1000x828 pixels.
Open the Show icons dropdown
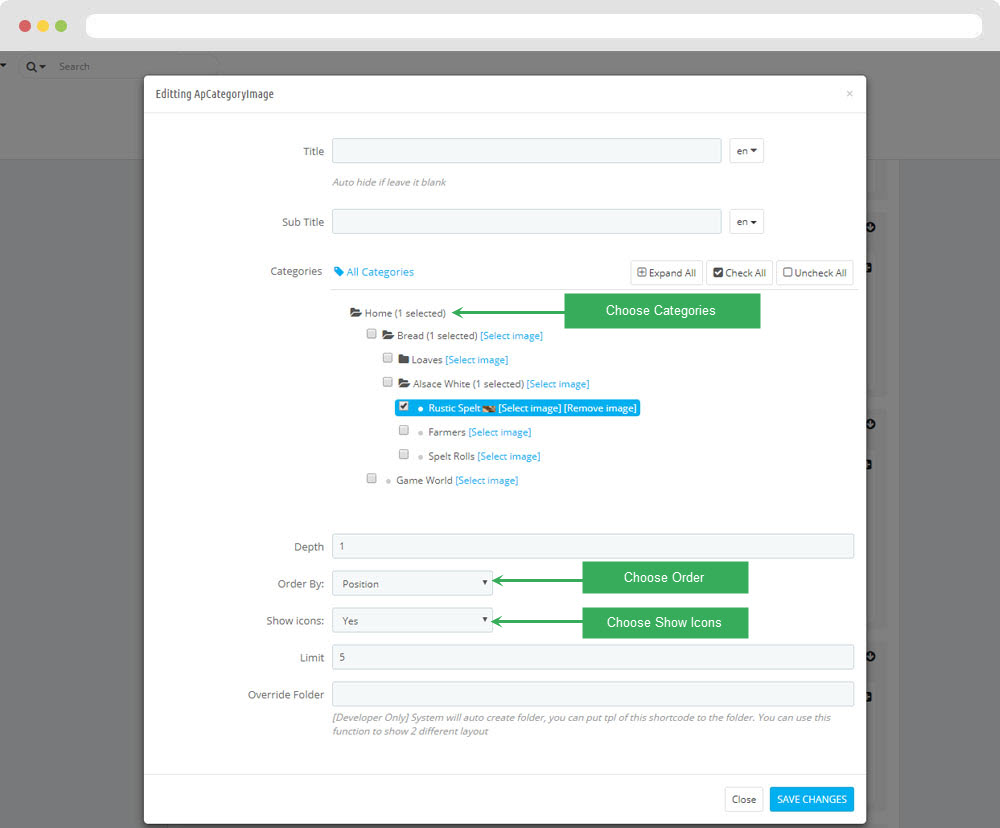(412, 621)
